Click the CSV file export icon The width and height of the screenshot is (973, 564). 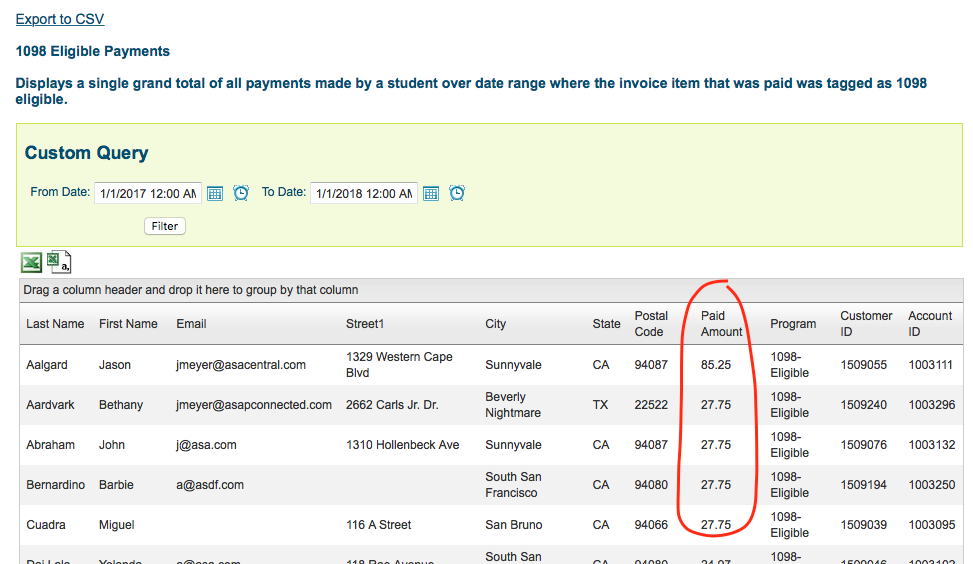[60, 263]
